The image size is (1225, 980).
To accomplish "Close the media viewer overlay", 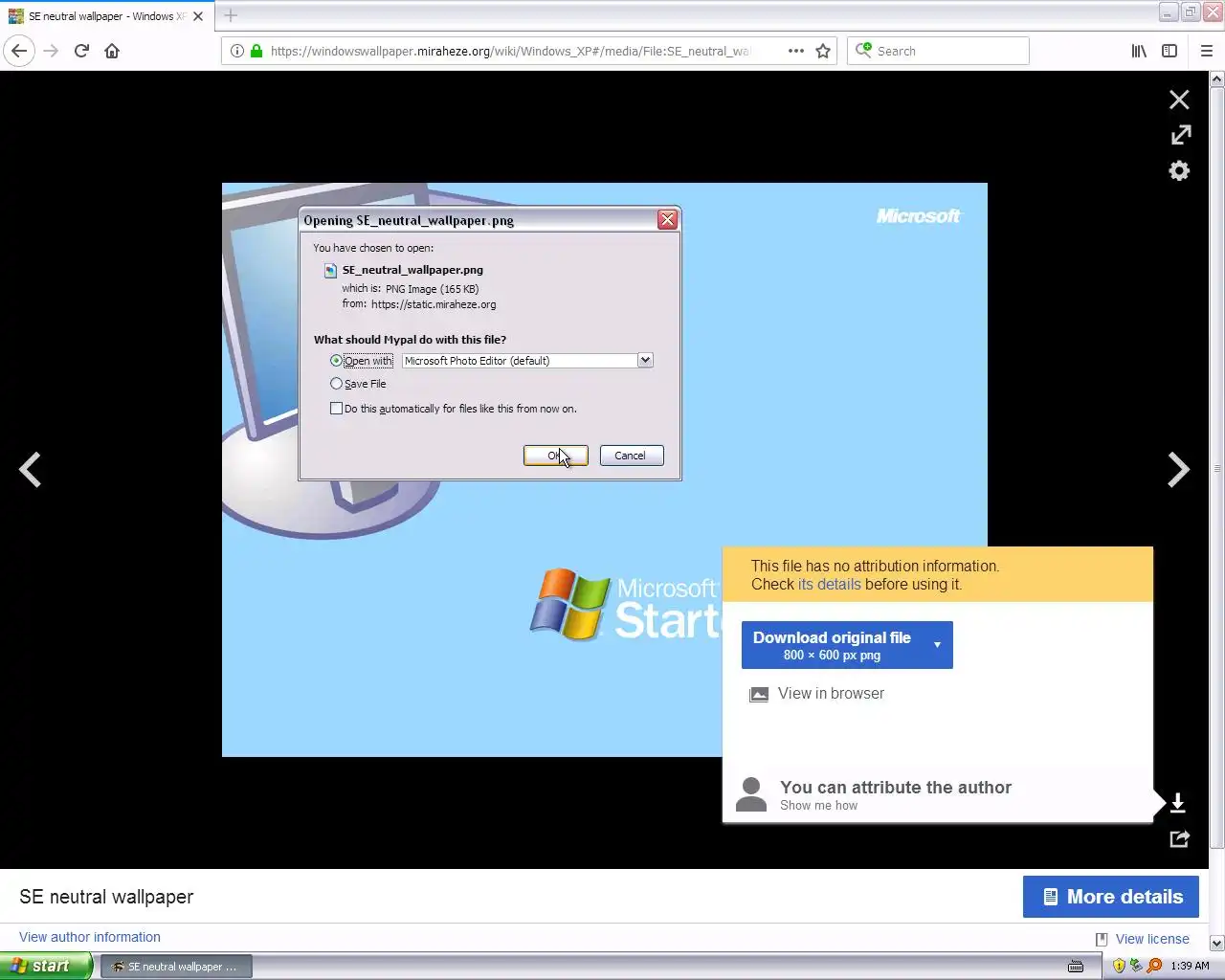I will (1179, 100).
